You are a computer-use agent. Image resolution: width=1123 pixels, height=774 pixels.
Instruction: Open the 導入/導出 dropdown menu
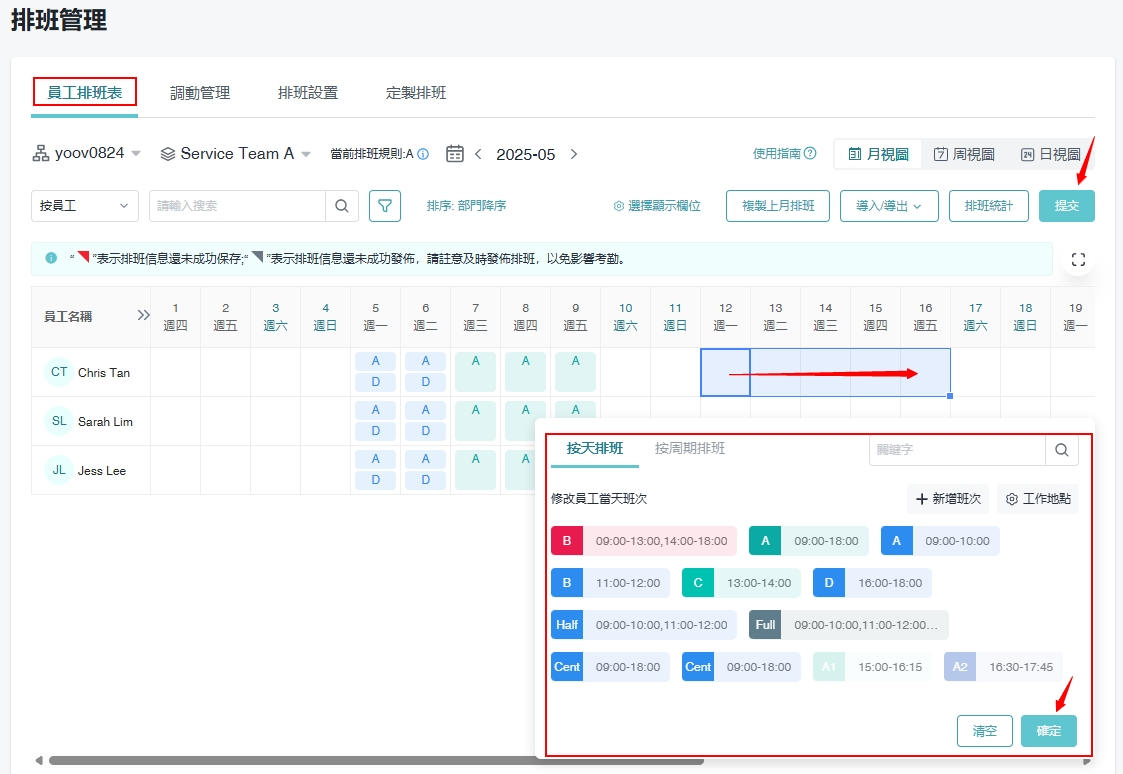tap(889, 206)
